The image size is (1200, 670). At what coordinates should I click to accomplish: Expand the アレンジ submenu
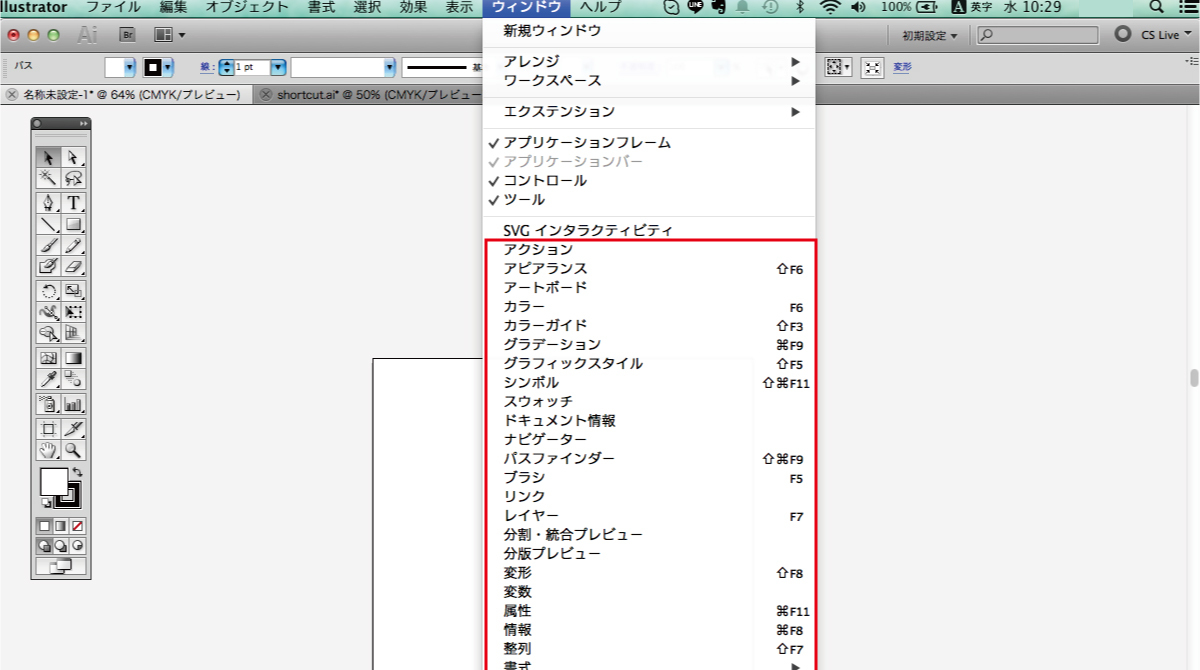(x=649, y=61)
